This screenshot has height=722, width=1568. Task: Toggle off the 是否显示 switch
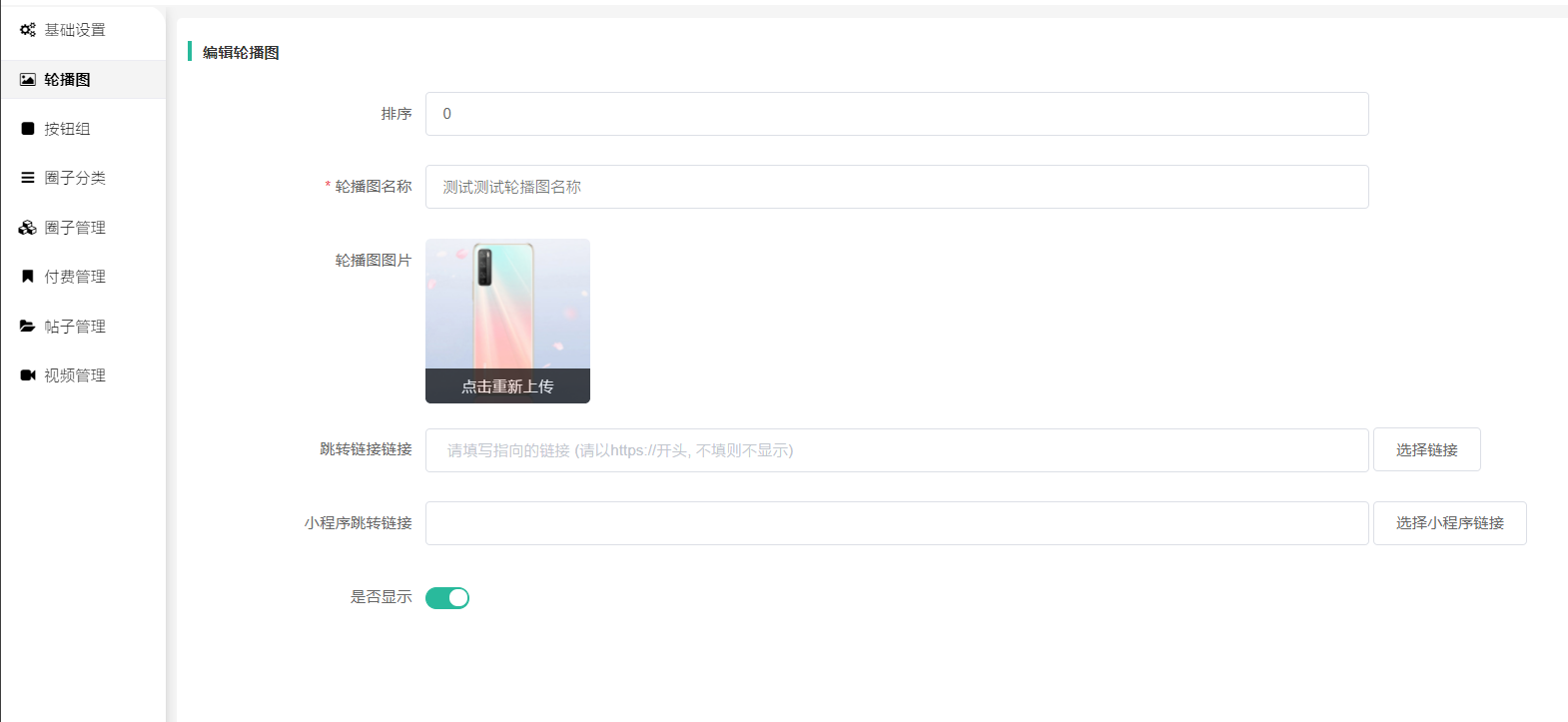pos(447,598)
